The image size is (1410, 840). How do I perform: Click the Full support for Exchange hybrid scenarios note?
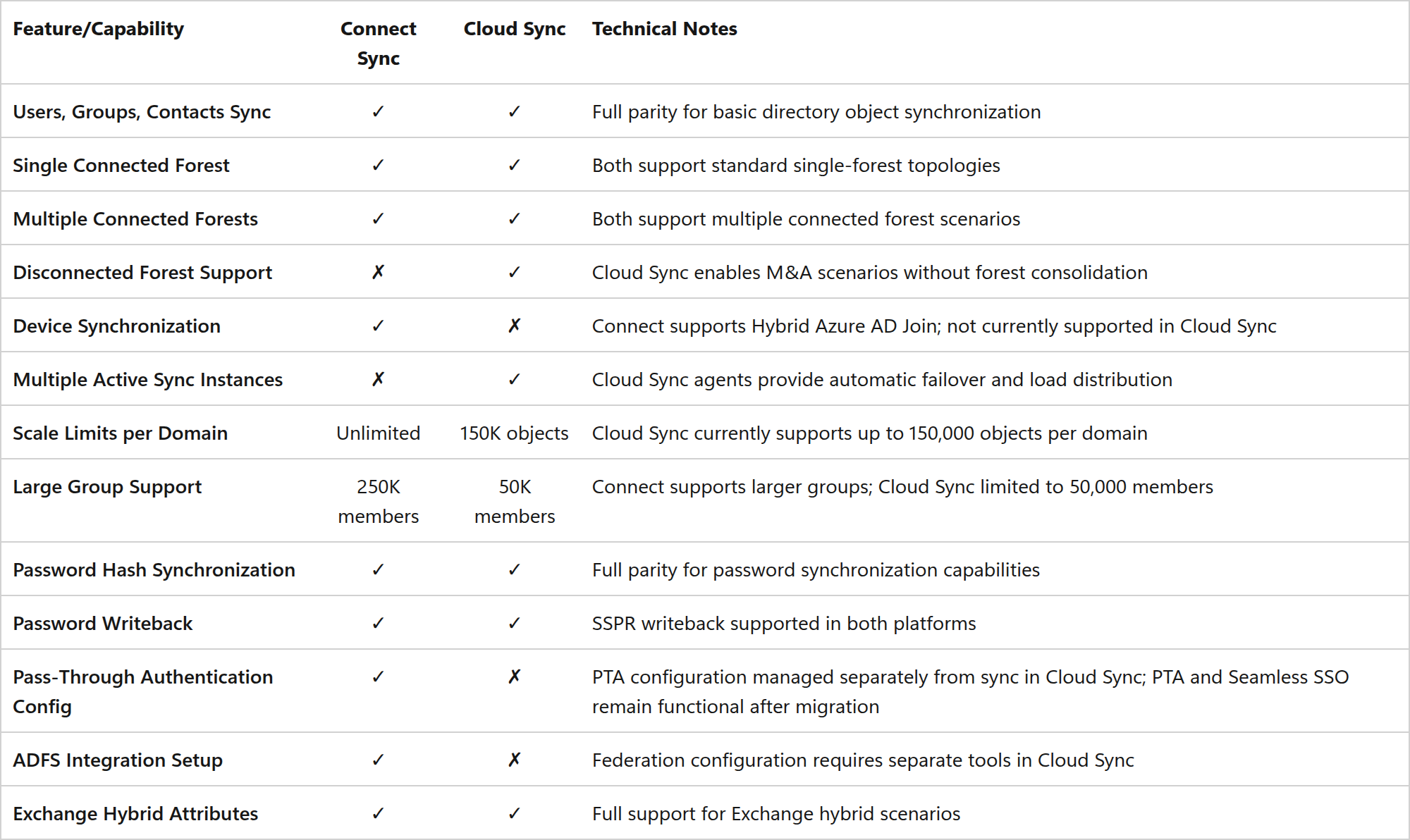tap(776, 814)
